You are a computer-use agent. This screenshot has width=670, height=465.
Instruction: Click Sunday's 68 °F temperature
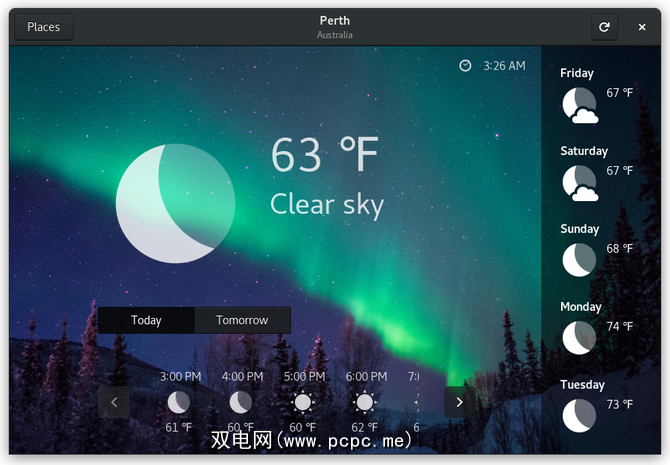(x=620, y=248)
